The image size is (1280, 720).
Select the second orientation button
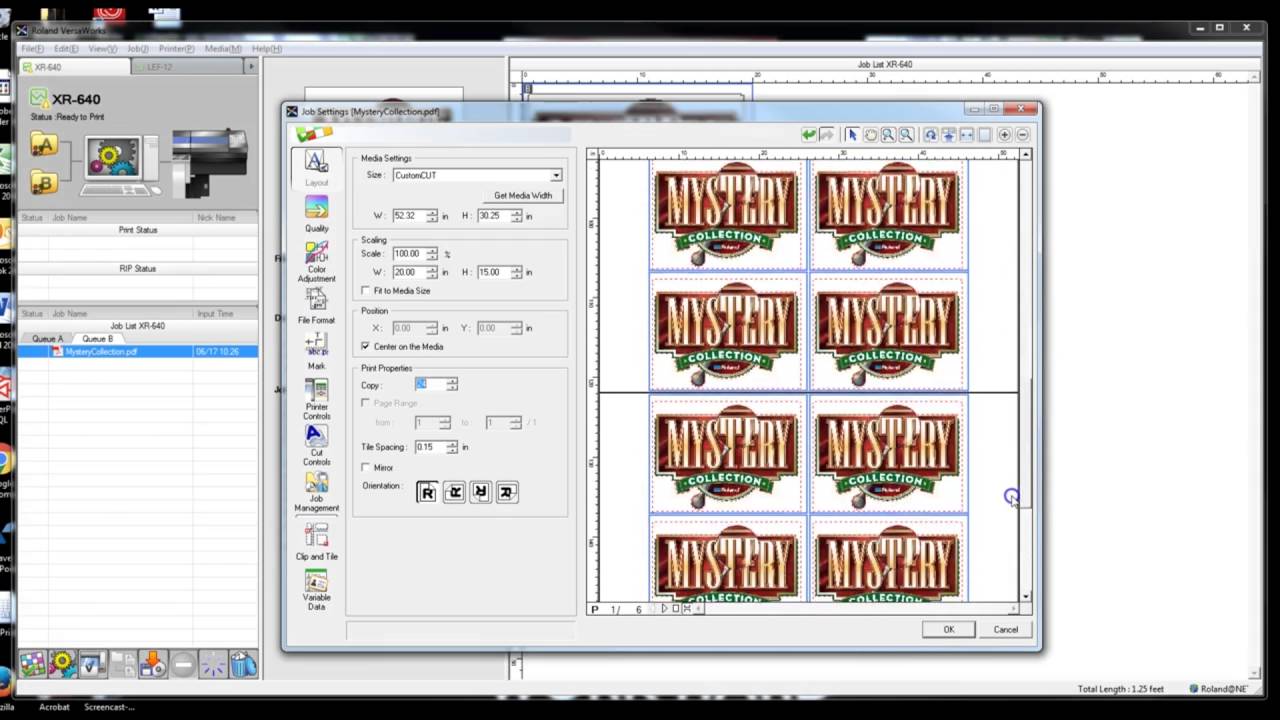coord(454,492)
